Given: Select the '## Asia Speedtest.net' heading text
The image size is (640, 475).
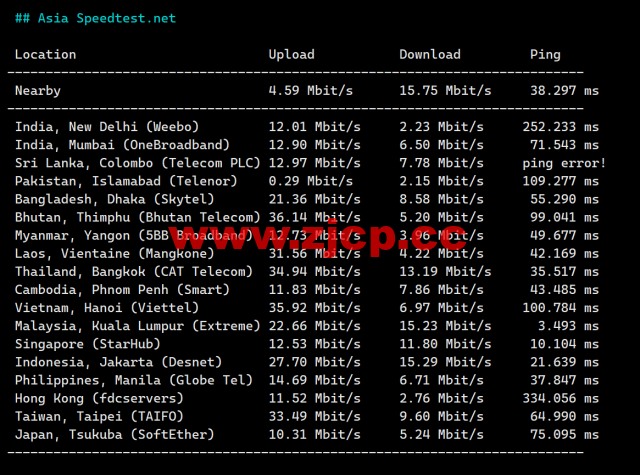Looking at the screenshot, I should [x=96, y=18].
